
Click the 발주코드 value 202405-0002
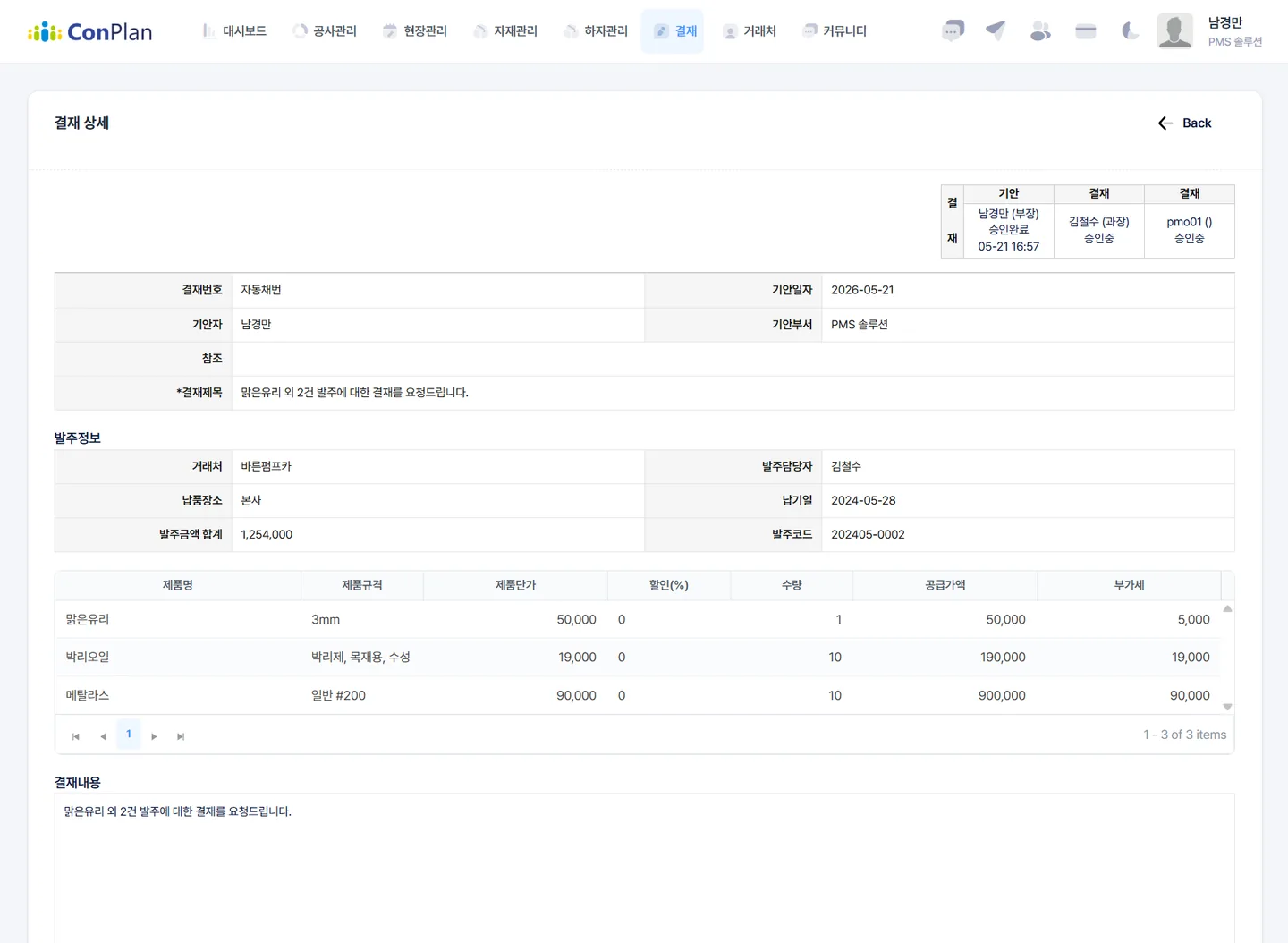[868, 535]
